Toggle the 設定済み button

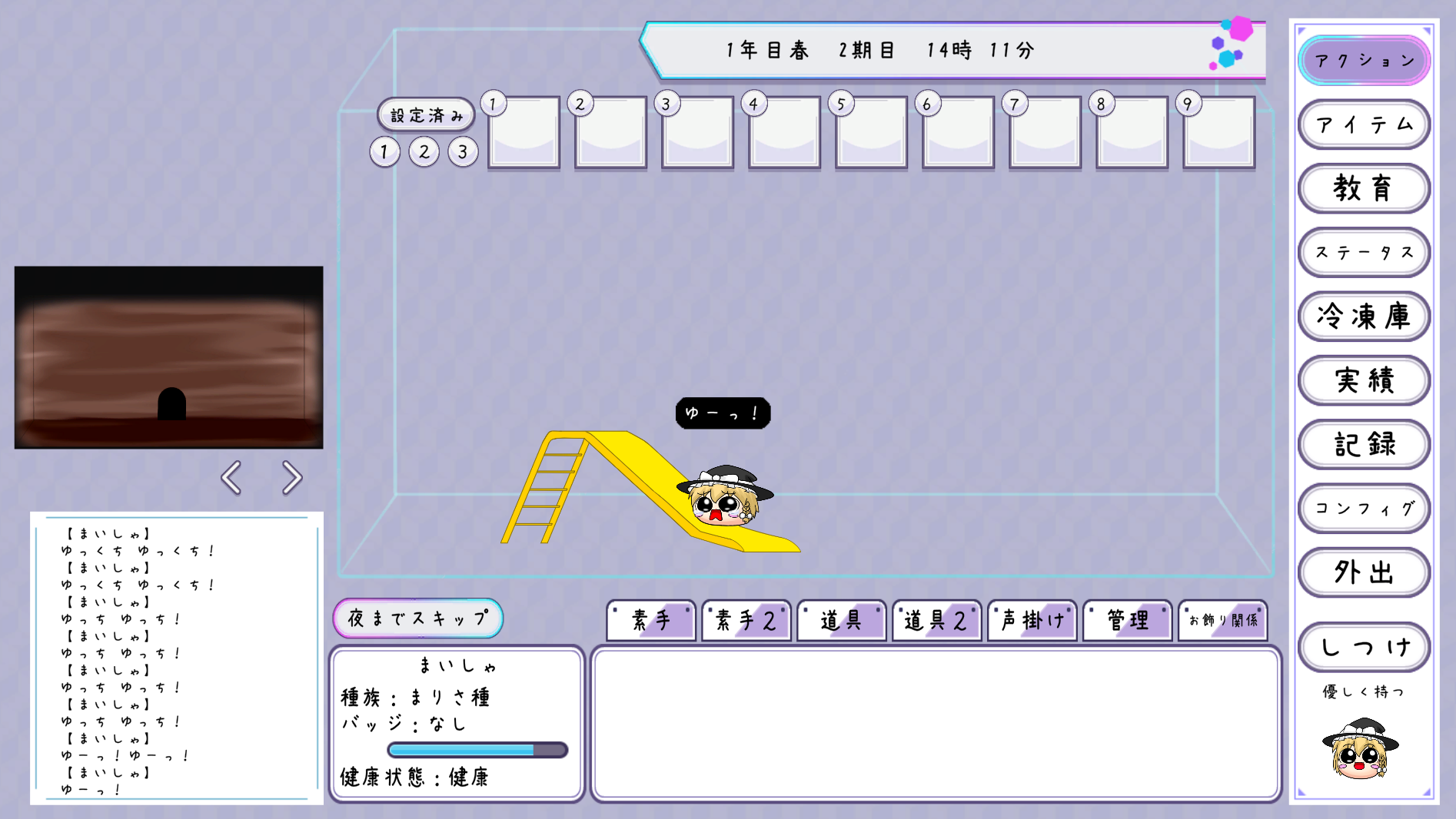coord(426,114)
